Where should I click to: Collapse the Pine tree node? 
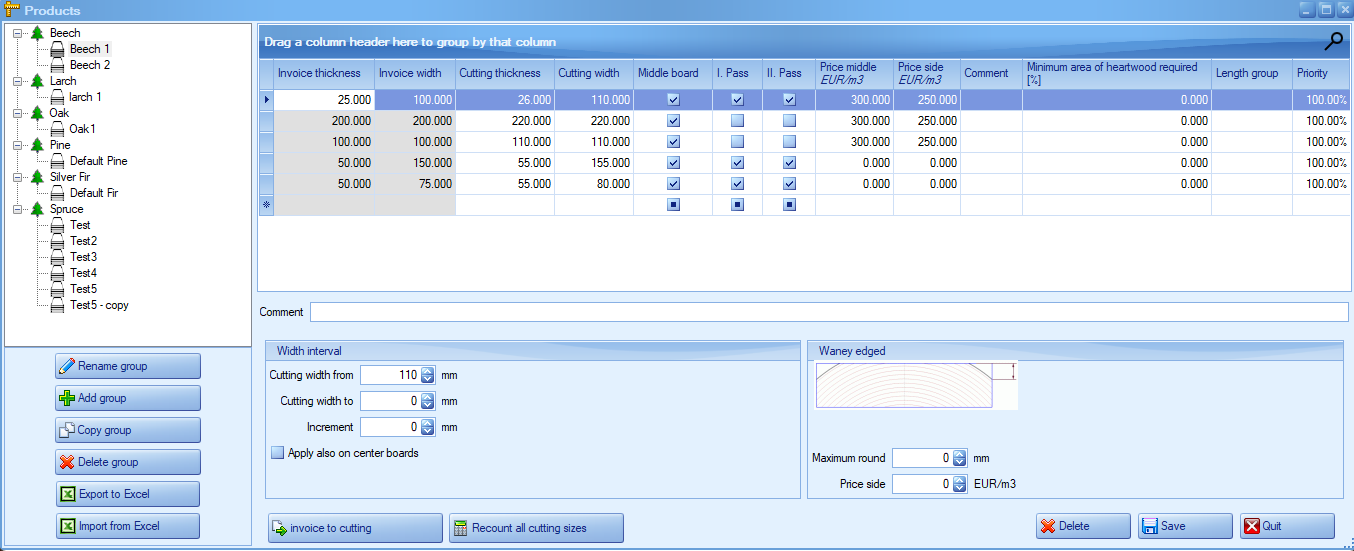[18, 145]
